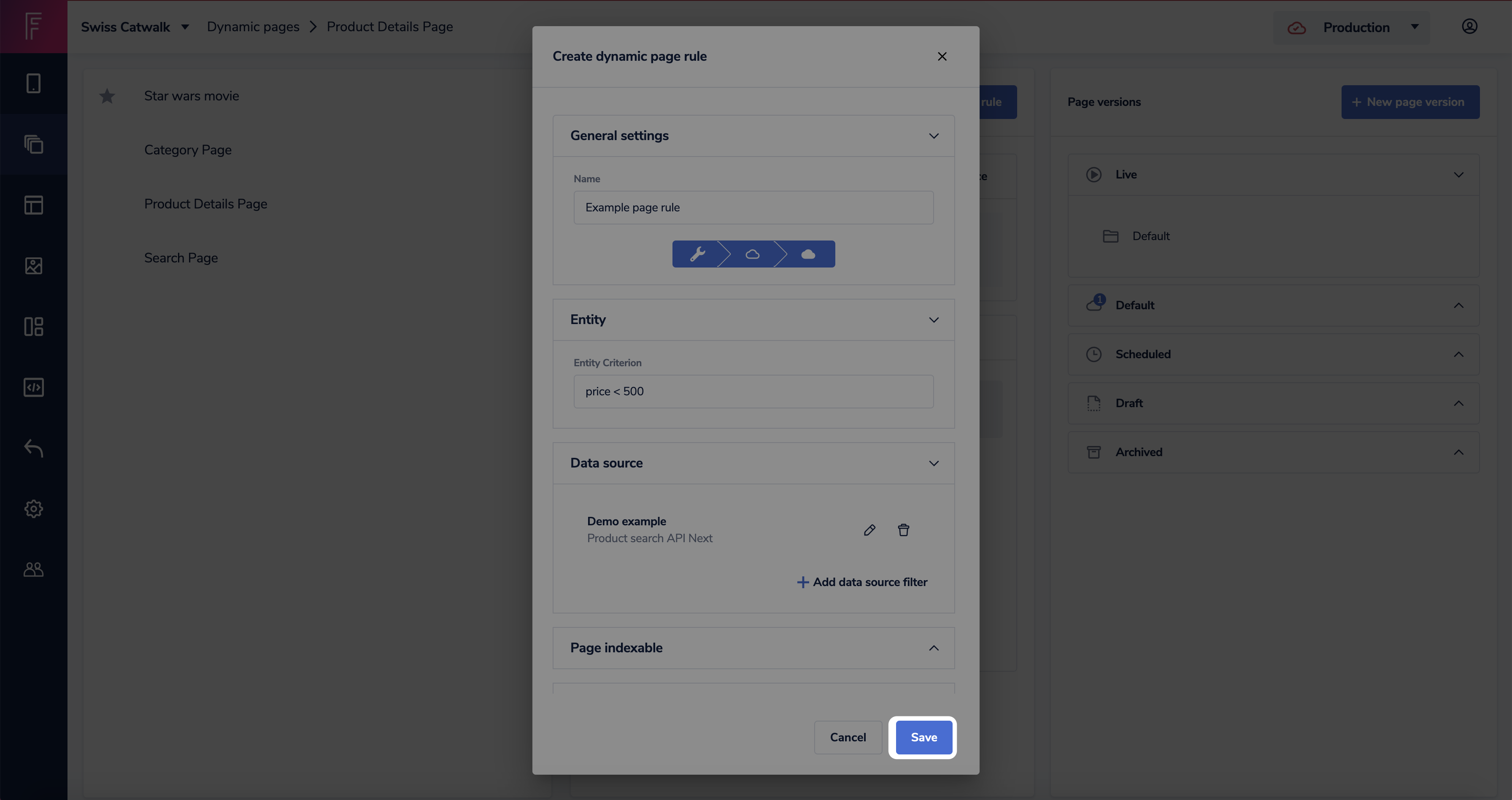The height and width of the screenshot is (800, 1512).
Task: Select Category Page in the page list
Action: pos(188,150)
